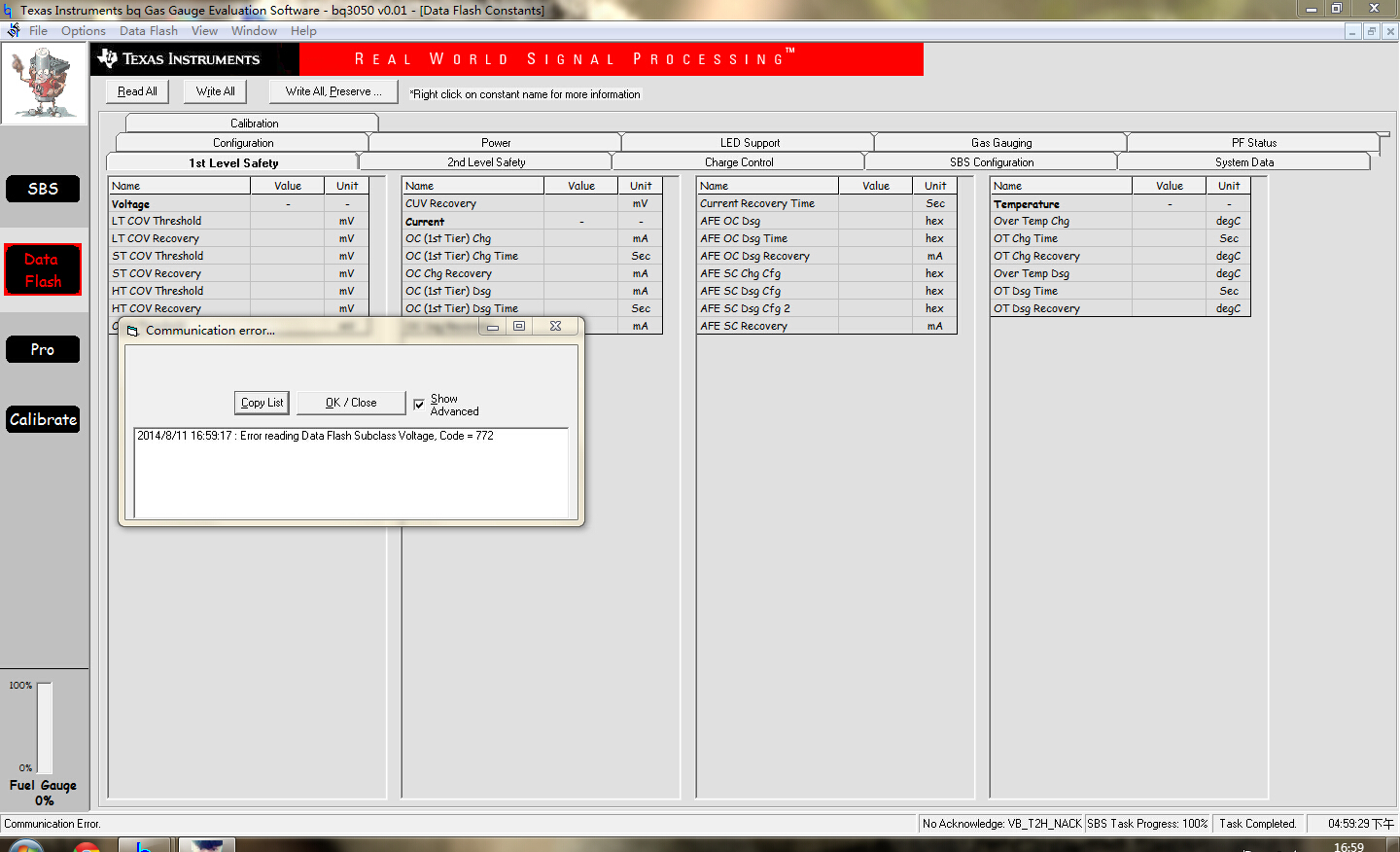Select the 'AFE SC Dsg Cfg 2' row
Image resolution: width=1400 pixels, height=852 pixels.
[826, 308]
